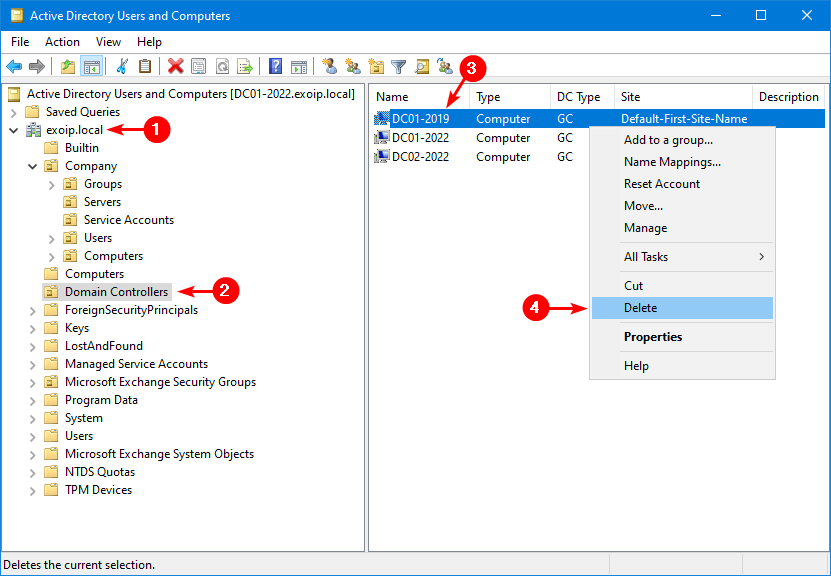
Task: Sort by the DC Type column header
Action: click(582, 97)
